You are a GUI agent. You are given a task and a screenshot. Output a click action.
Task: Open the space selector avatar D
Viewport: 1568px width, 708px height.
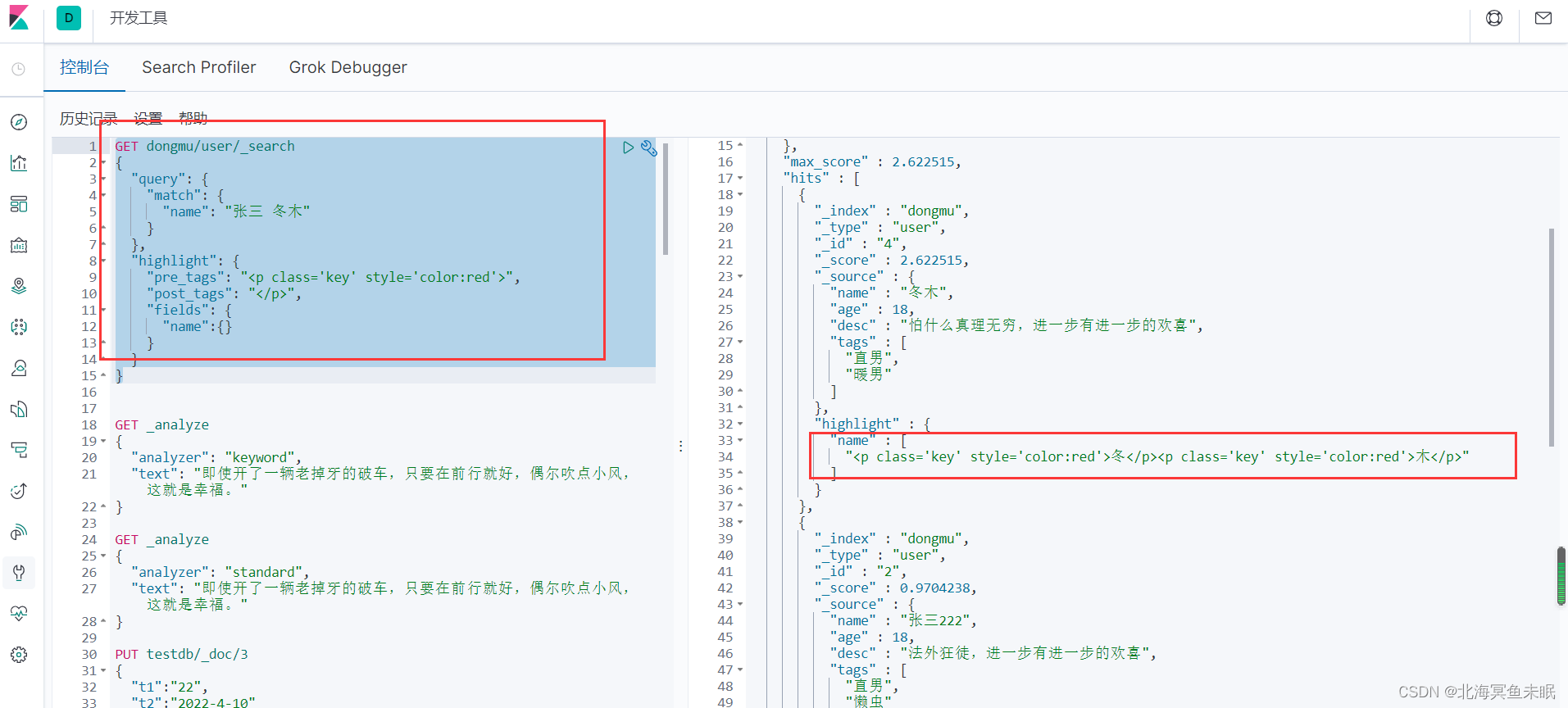[x=69, y=17]
